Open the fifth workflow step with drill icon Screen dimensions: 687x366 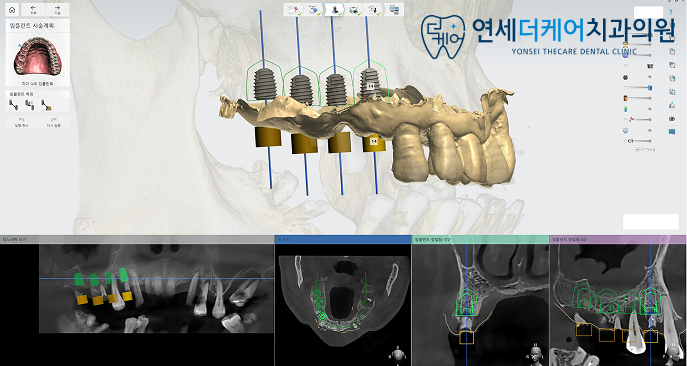pos(374,9)
